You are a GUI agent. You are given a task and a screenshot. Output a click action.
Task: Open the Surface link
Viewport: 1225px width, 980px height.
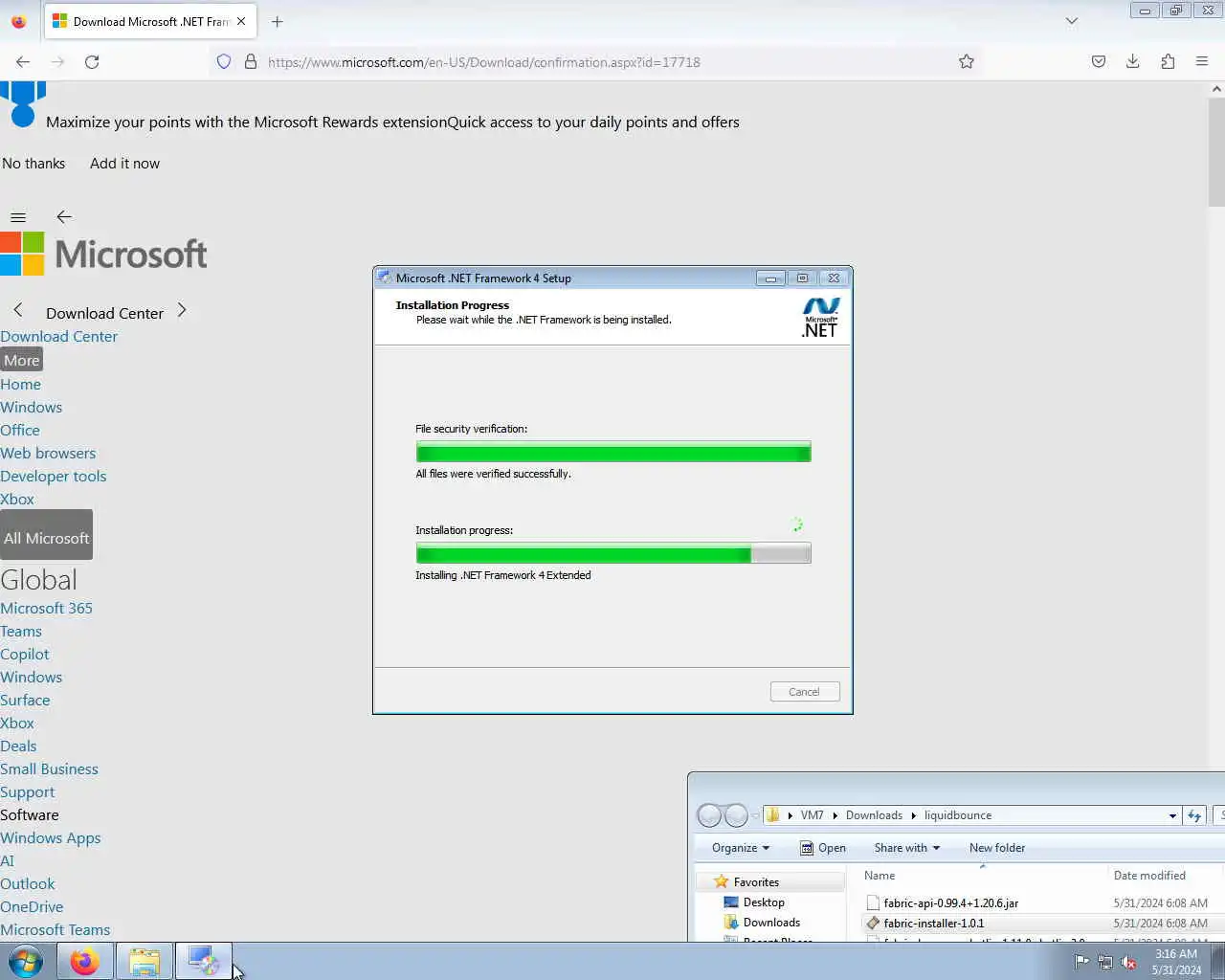tap(25, 701)
